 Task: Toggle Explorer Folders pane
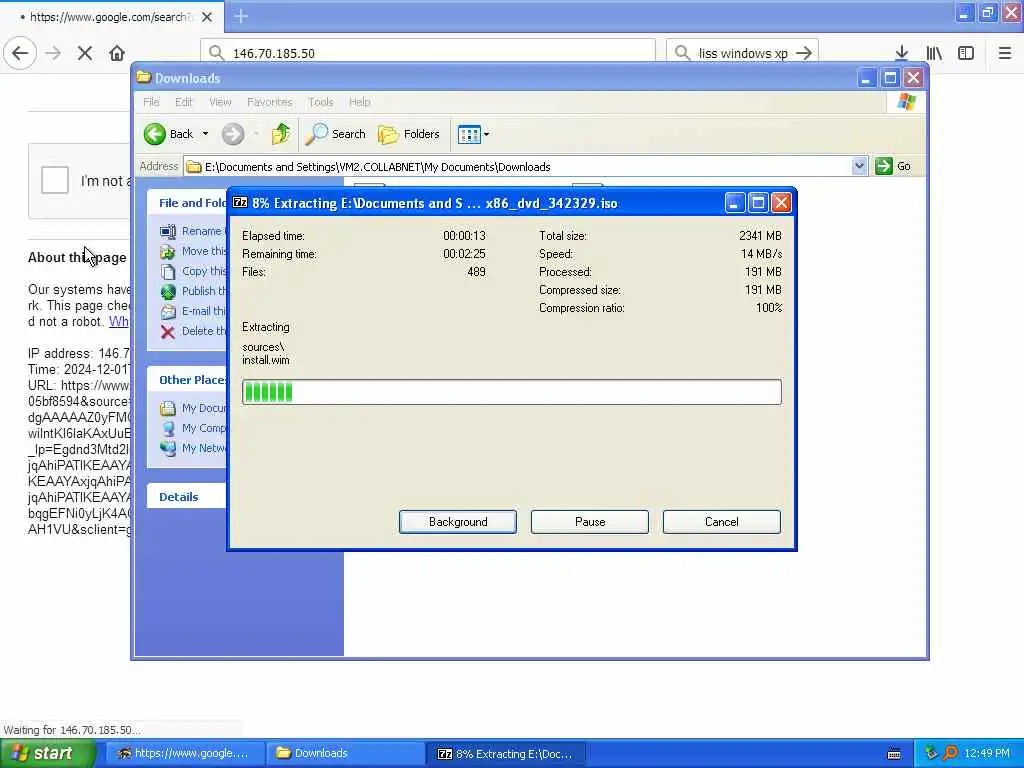pyautogui.click(x=409, y=134)
